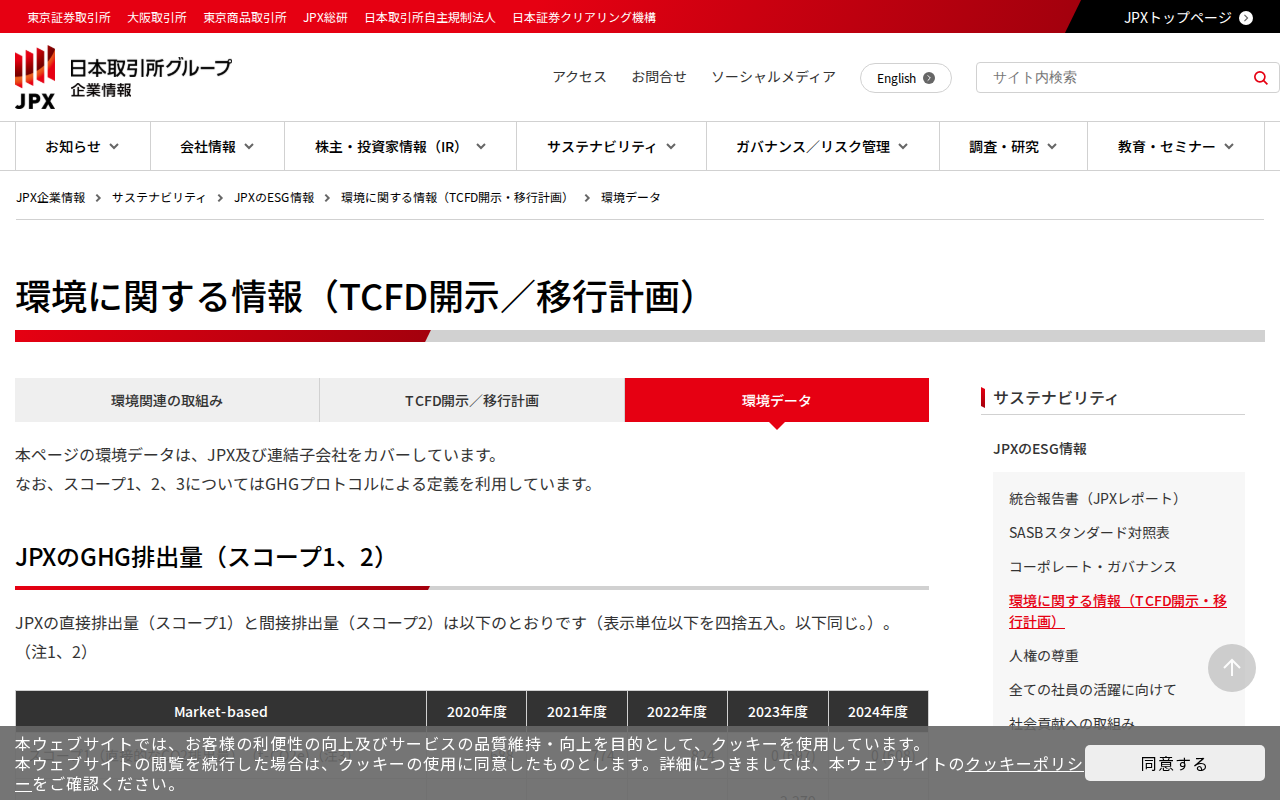Click the サステナビリティ breadcrumb
Screen dimensions: 1280x800
click(159, 198)
